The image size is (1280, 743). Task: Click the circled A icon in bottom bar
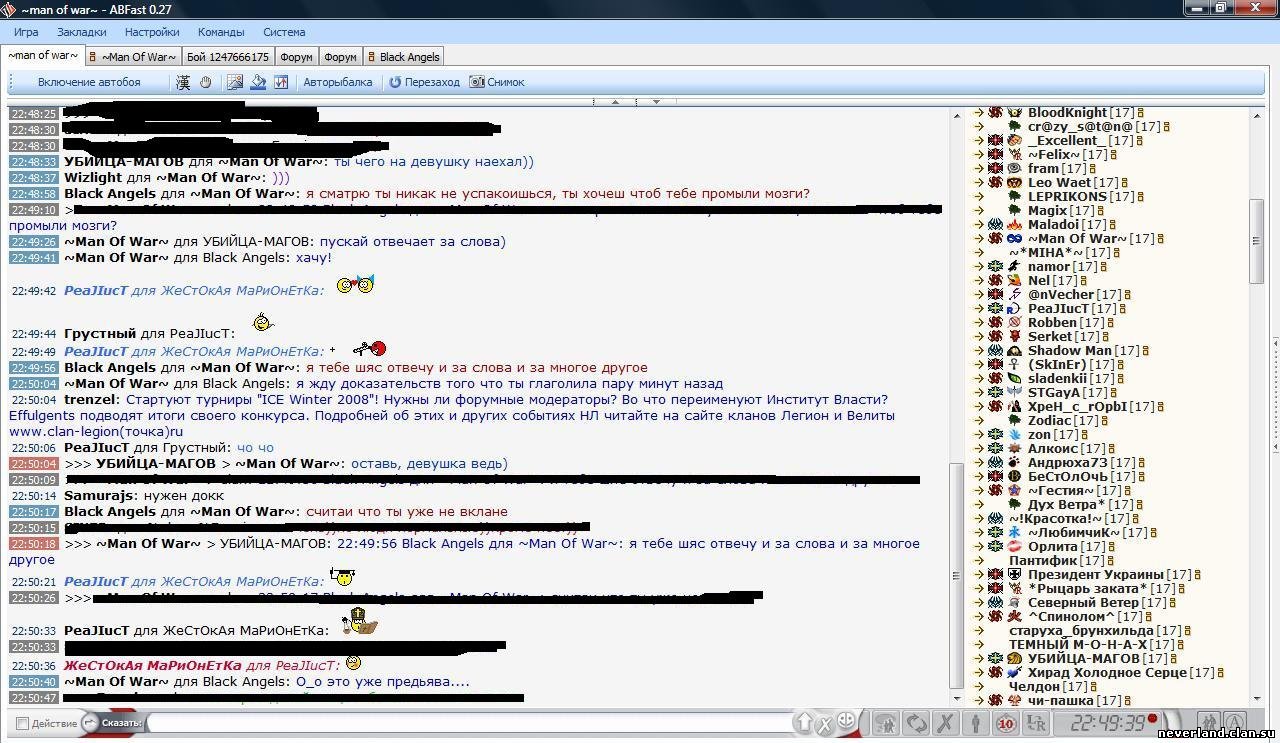1235,722
